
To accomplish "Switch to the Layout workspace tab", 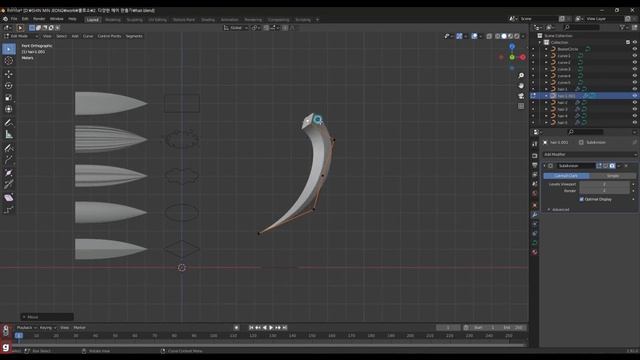I will click(x=93, y=20).
